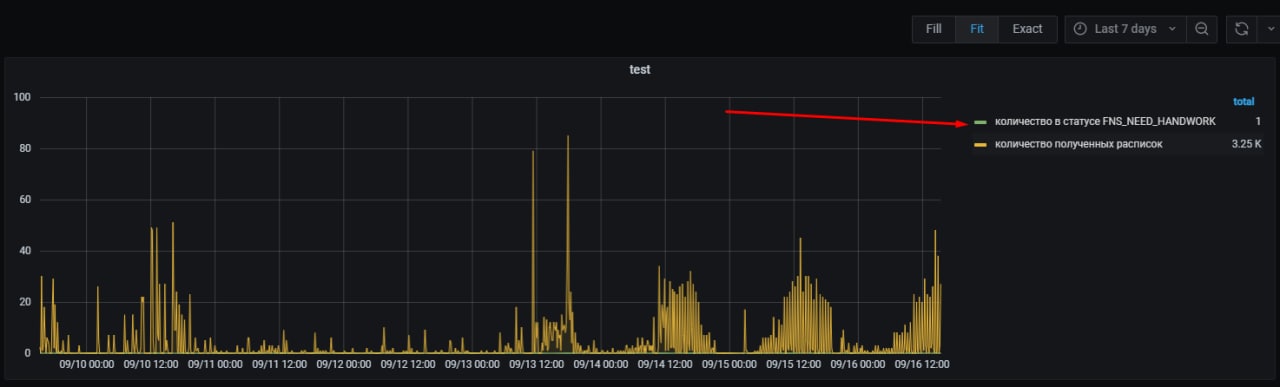Toggle the FNS_NEED_HANDWORK legend series

point(1105,121)
